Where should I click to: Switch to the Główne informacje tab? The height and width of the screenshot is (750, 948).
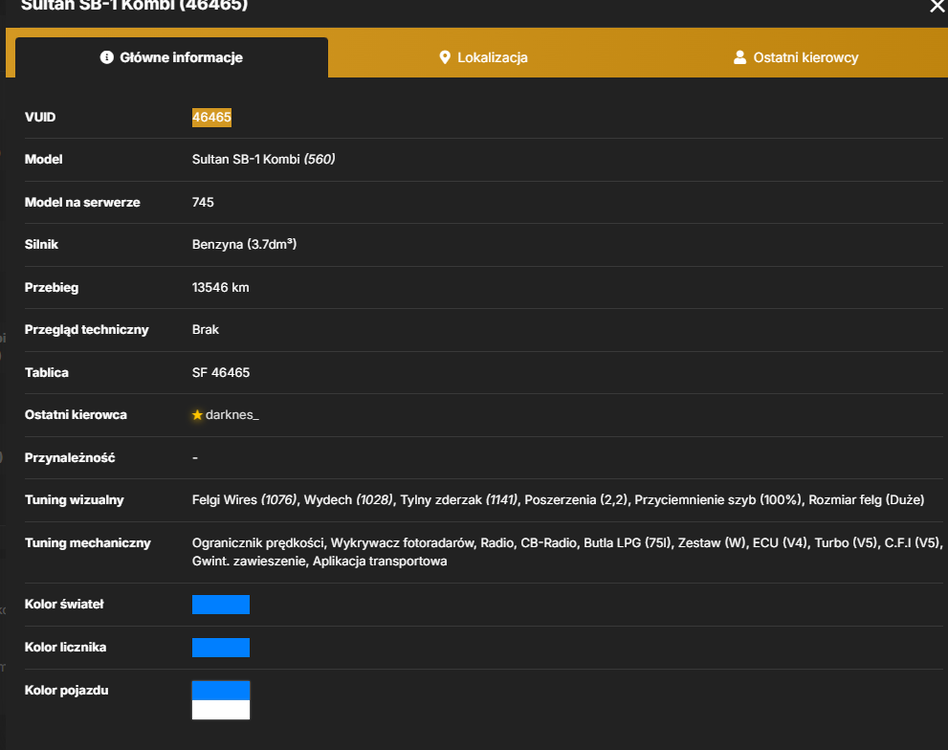coord(172,57)
